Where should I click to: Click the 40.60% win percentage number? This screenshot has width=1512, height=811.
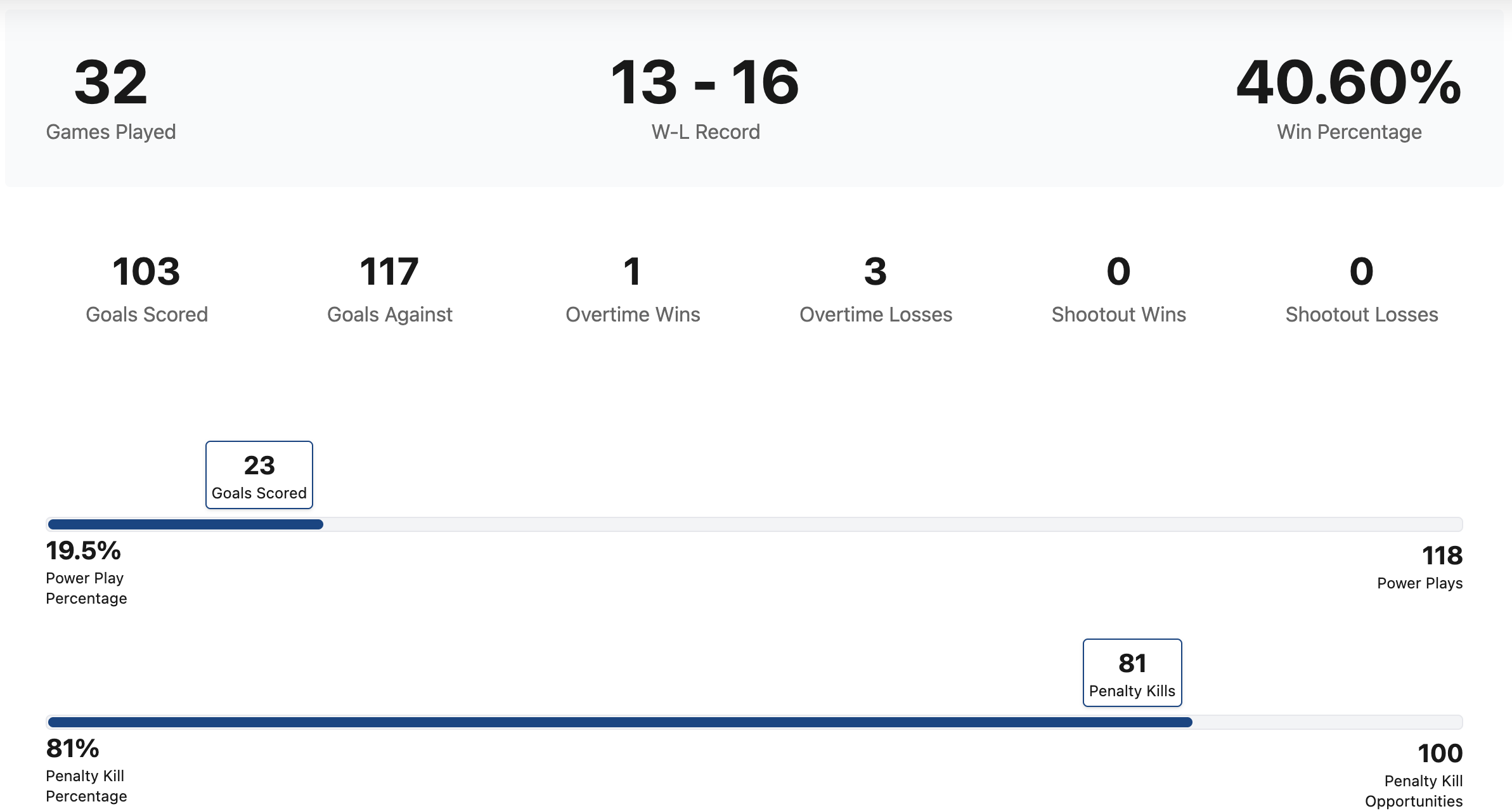tap(1348, 82)
